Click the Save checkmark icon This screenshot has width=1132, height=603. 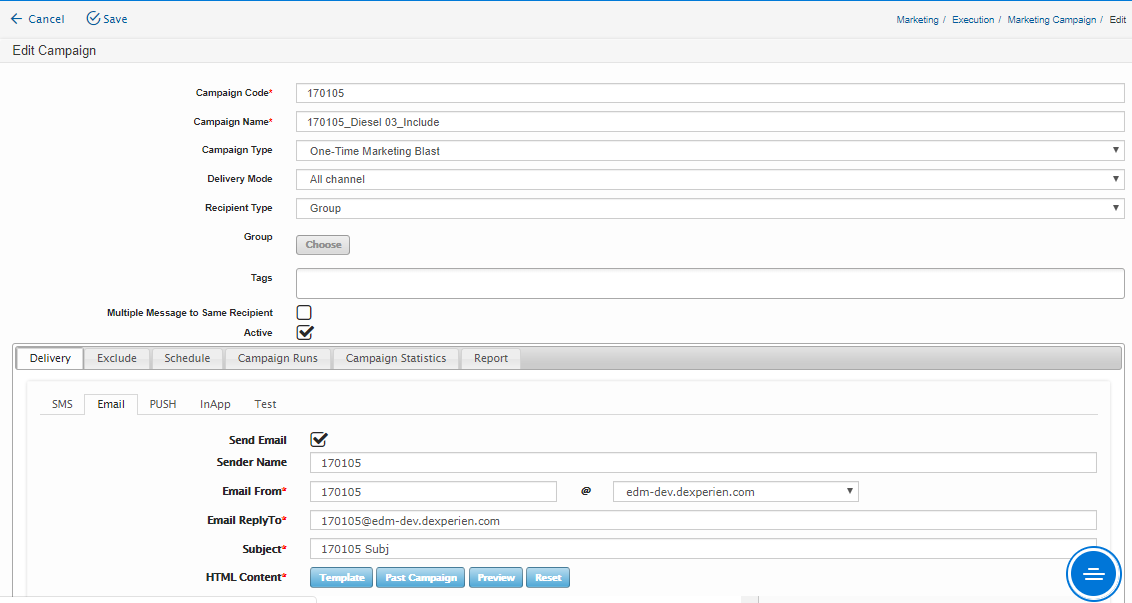93,19
